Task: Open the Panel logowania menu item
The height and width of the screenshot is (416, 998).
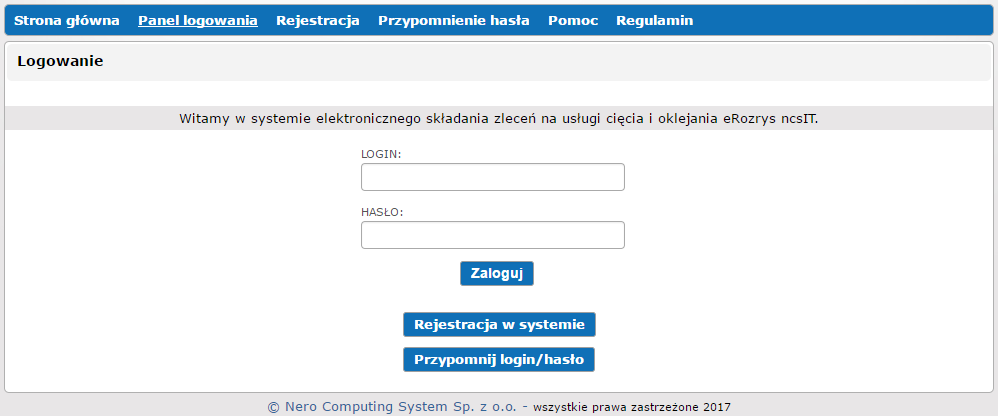Action: click(x=197, y=20)
